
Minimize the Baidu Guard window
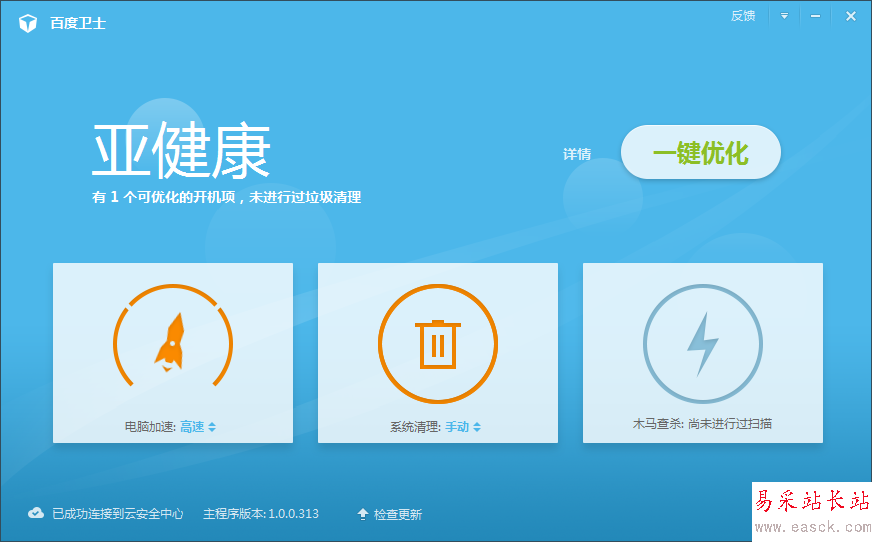coord(815,16)
